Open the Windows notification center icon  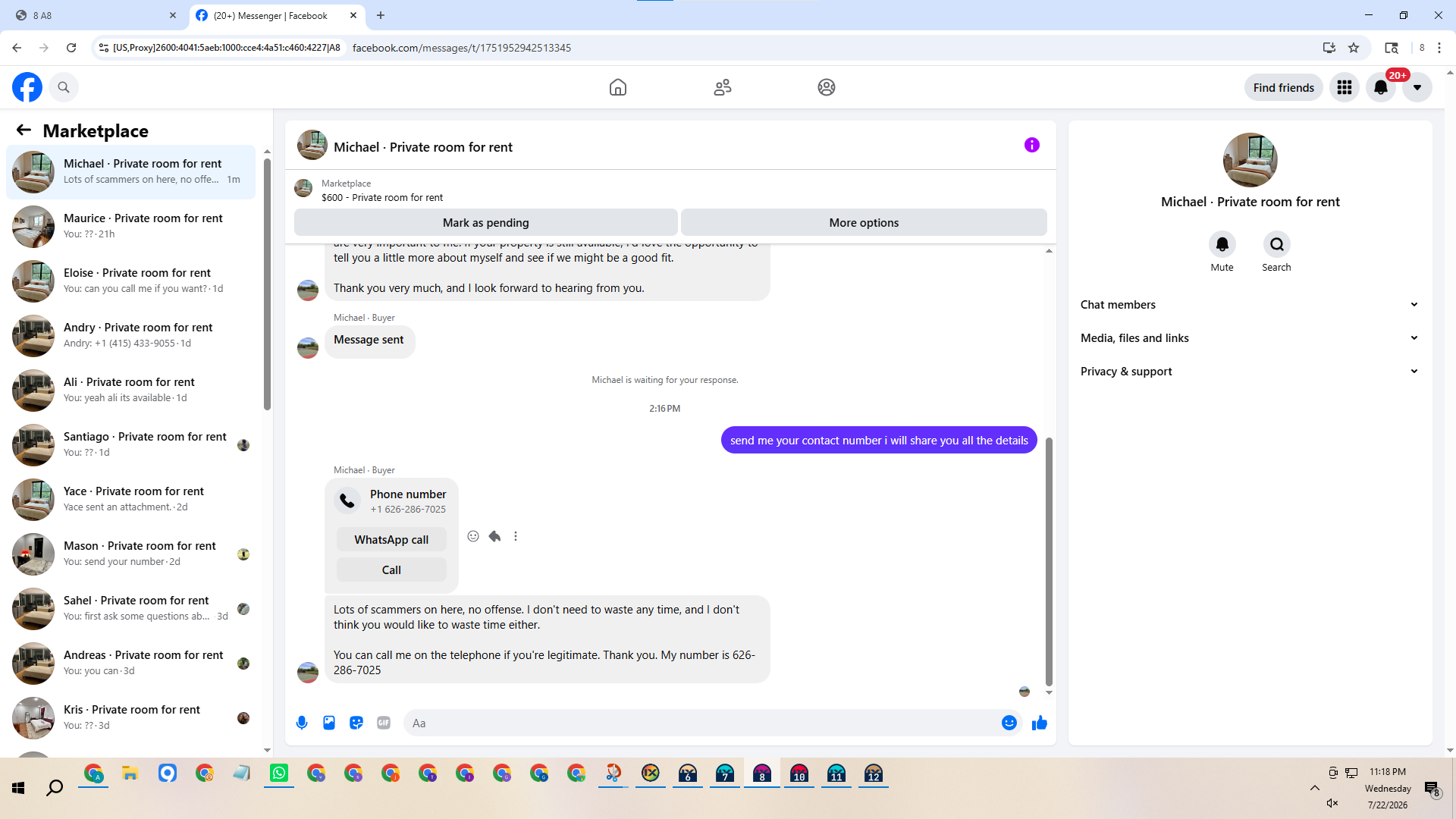click(1432, 789)
